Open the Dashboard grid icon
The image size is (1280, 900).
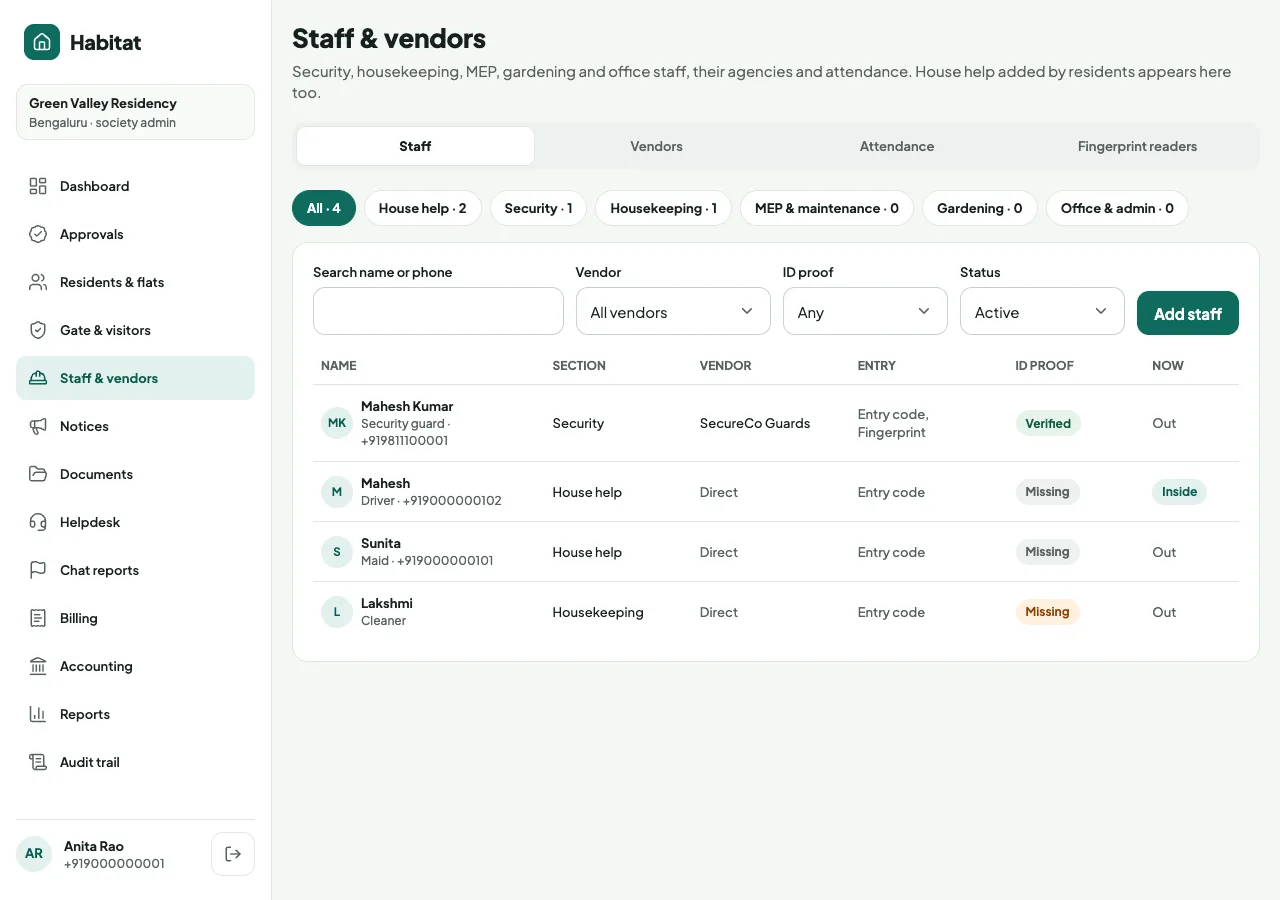tap(38, 186)
